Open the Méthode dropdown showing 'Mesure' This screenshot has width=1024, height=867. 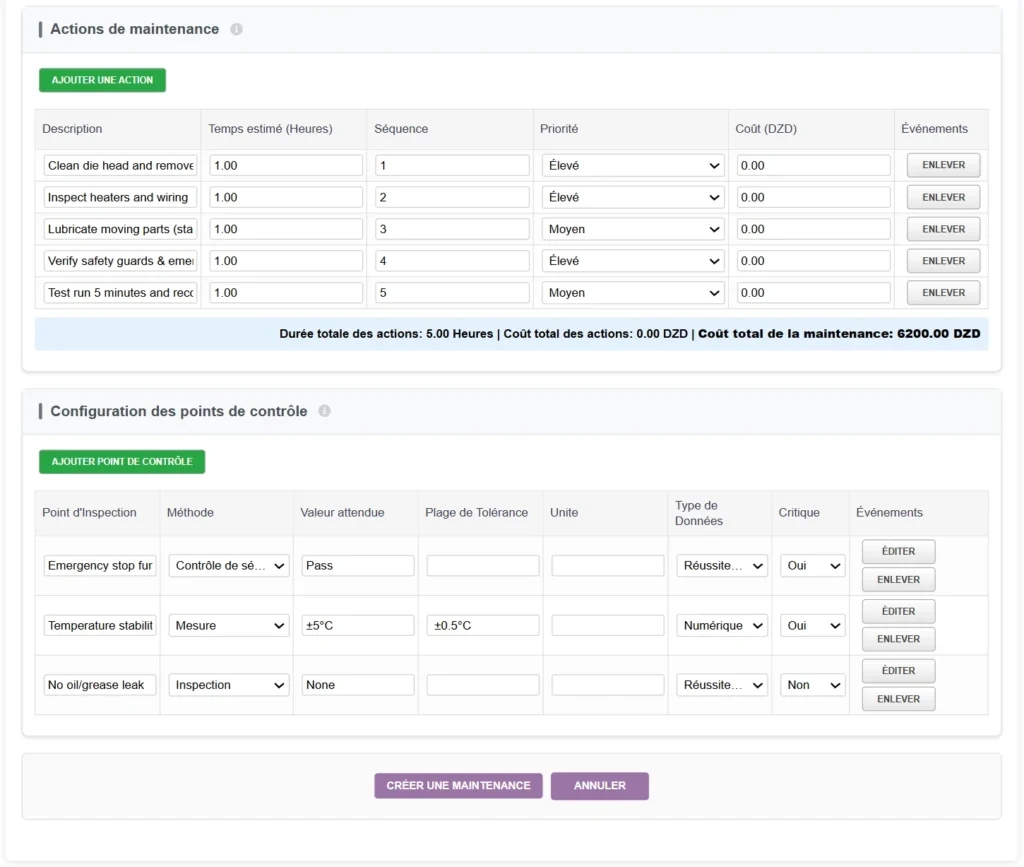[x=228, y=625]
